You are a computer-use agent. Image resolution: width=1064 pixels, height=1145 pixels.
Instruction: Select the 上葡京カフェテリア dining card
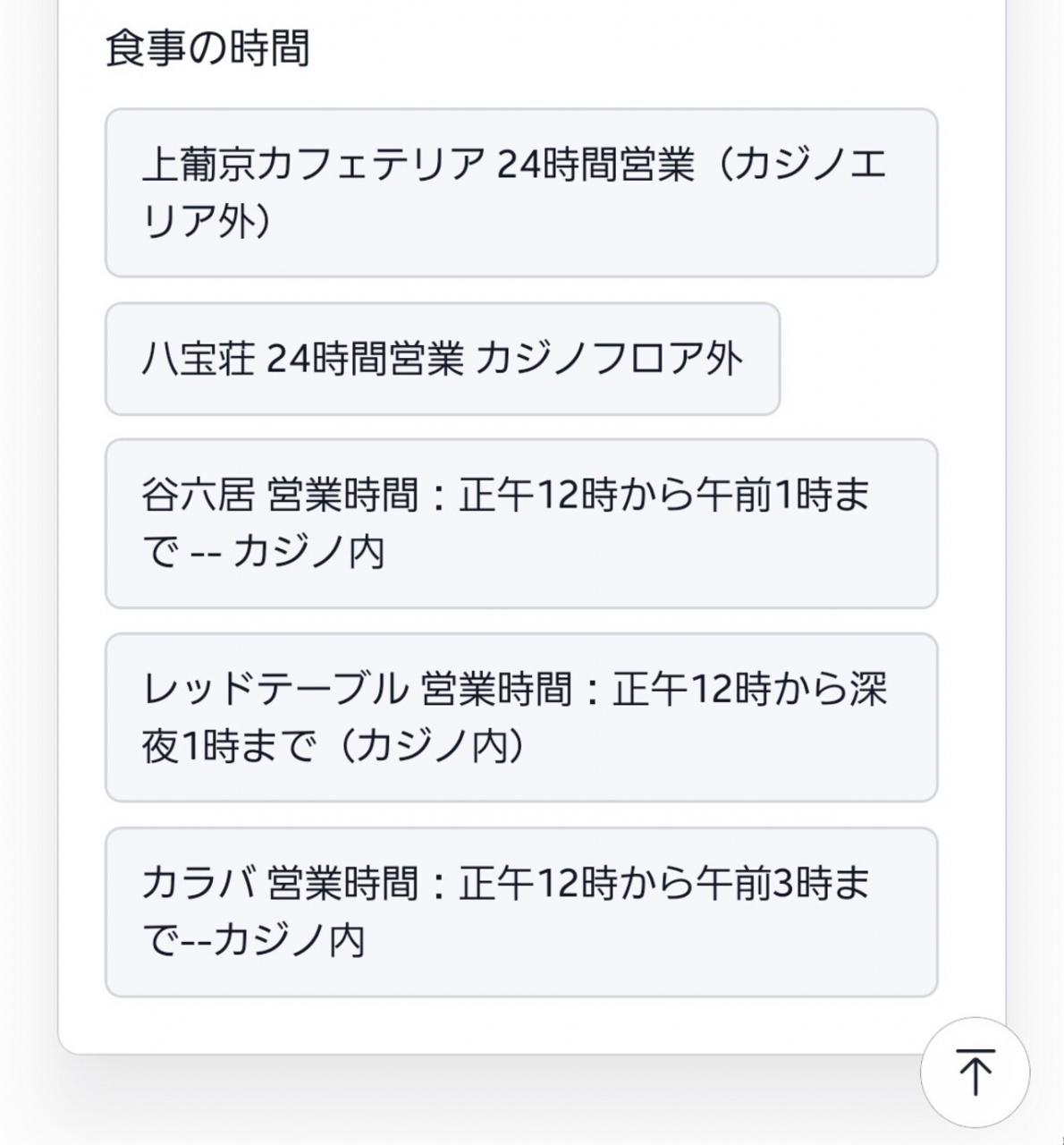pos(520,192)
